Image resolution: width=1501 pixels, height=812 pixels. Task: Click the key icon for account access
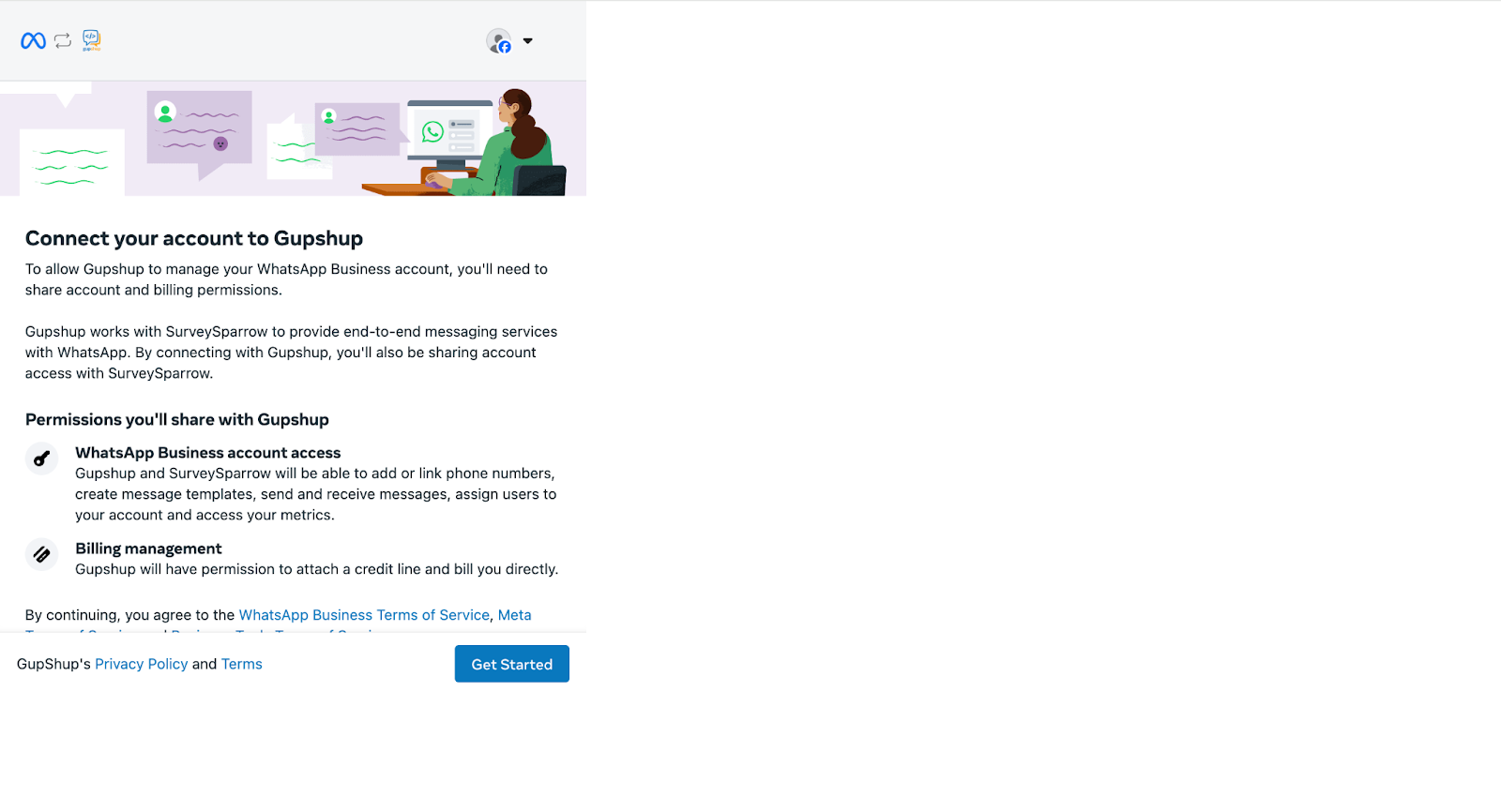41,459
